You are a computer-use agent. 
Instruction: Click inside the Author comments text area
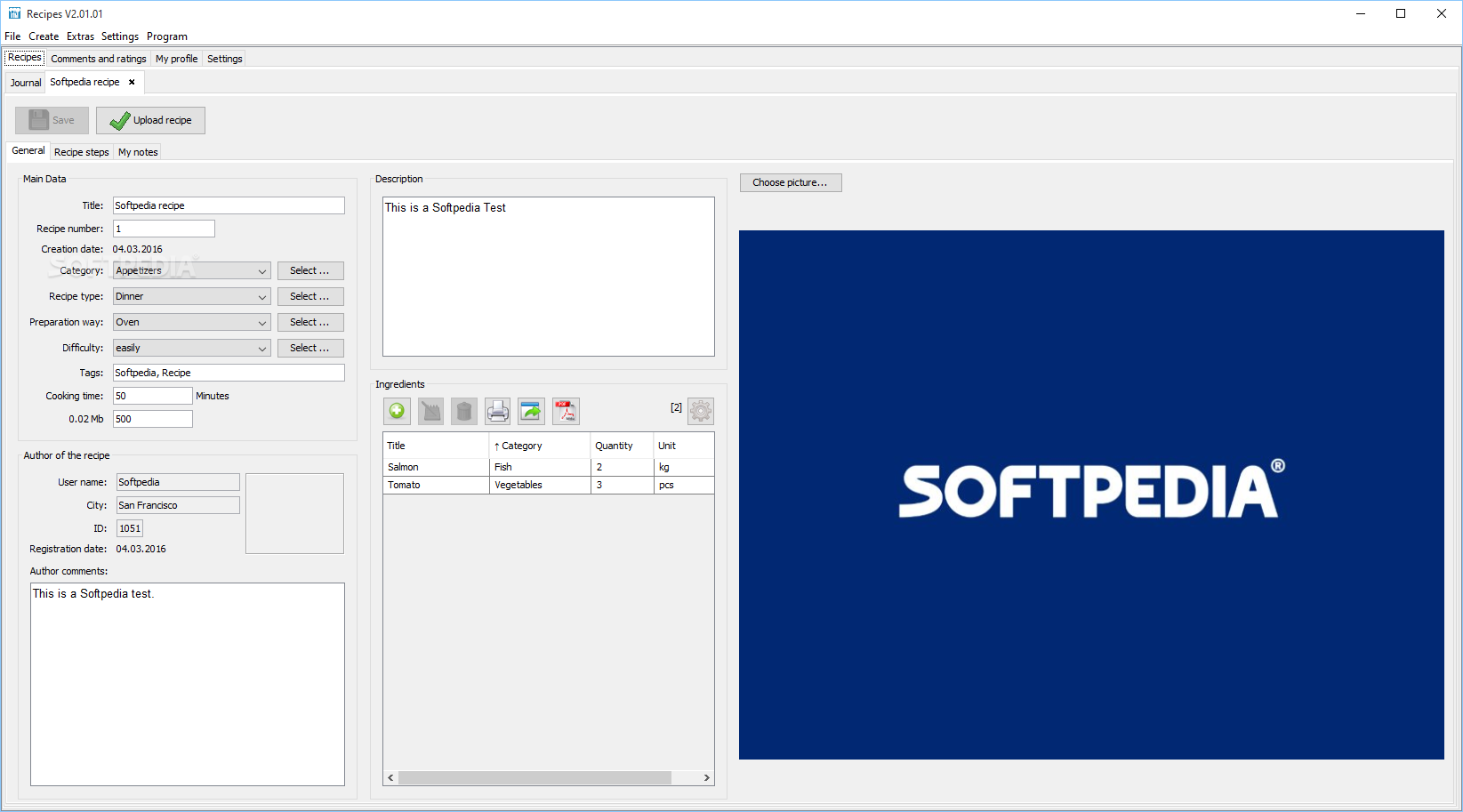[x=188, y=684]
